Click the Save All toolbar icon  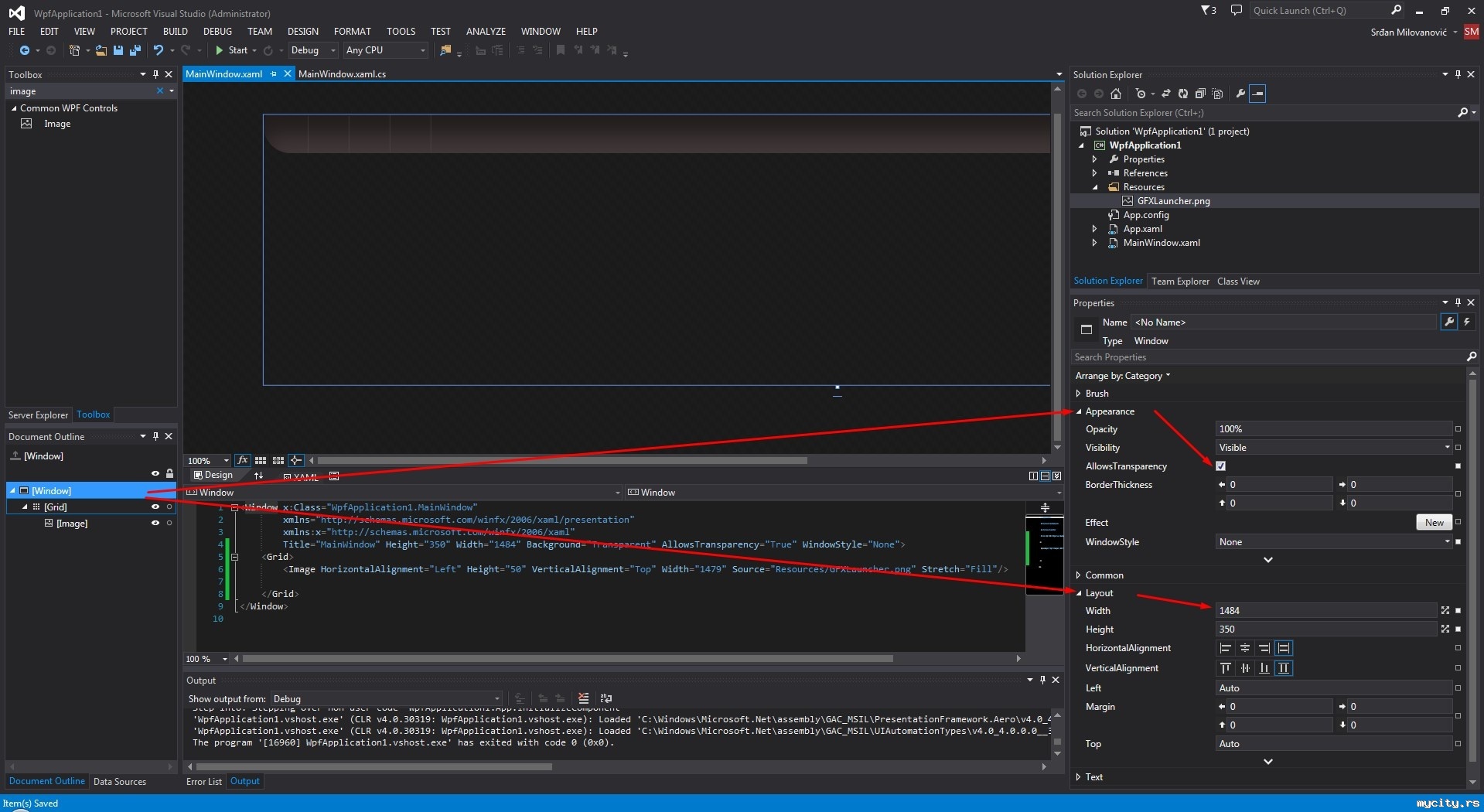tap(135, 50)
